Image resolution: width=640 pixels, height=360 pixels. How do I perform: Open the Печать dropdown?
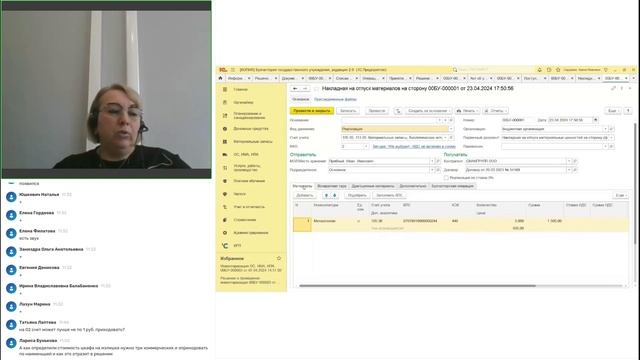pyautogui.click(x=467, y=111)
